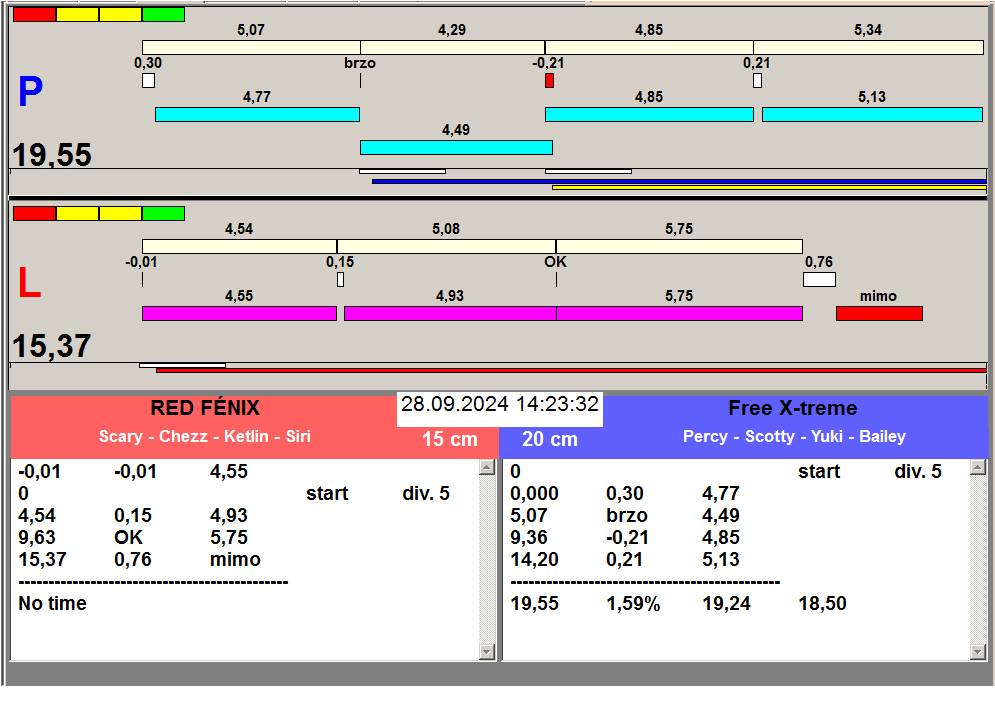
Task: Click the green start light in lane P
Action: click(164, 15)
